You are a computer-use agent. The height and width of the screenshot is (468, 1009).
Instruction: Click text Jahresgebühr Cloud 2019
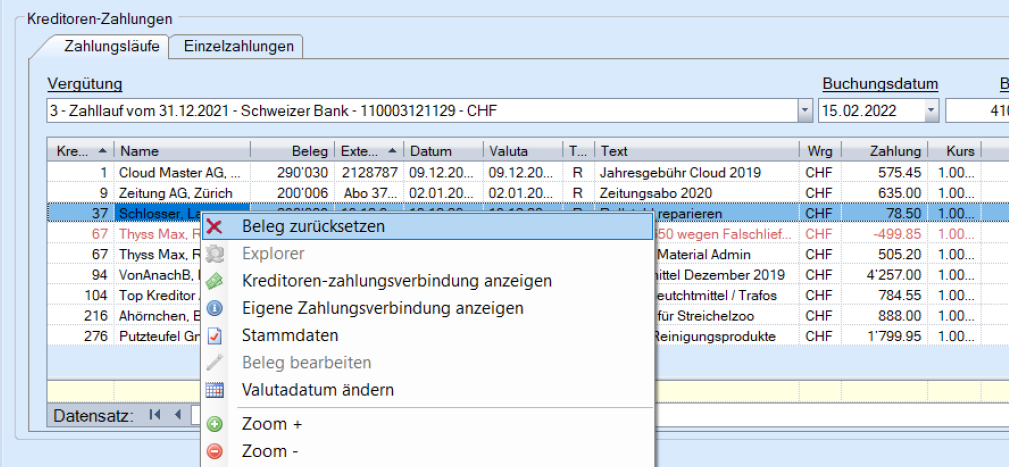coord(680,173)
